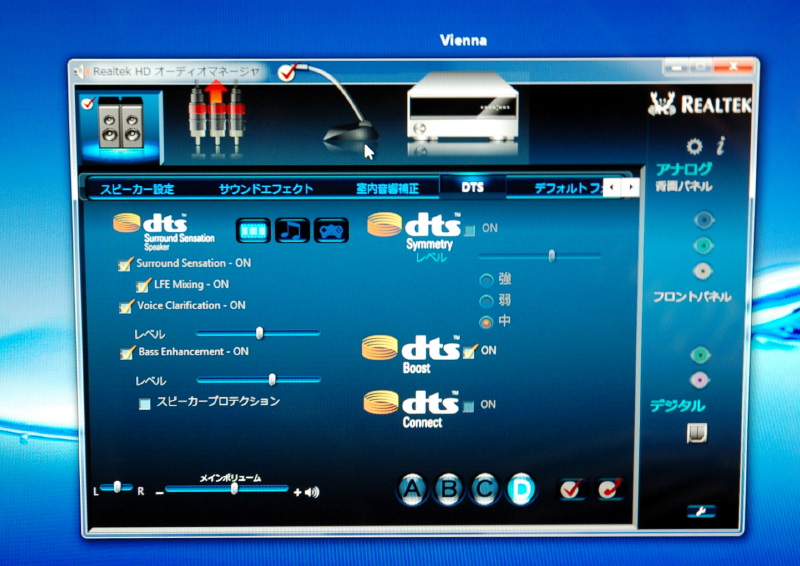Toggle the checkmark on microphone device

tap(287, 72)
